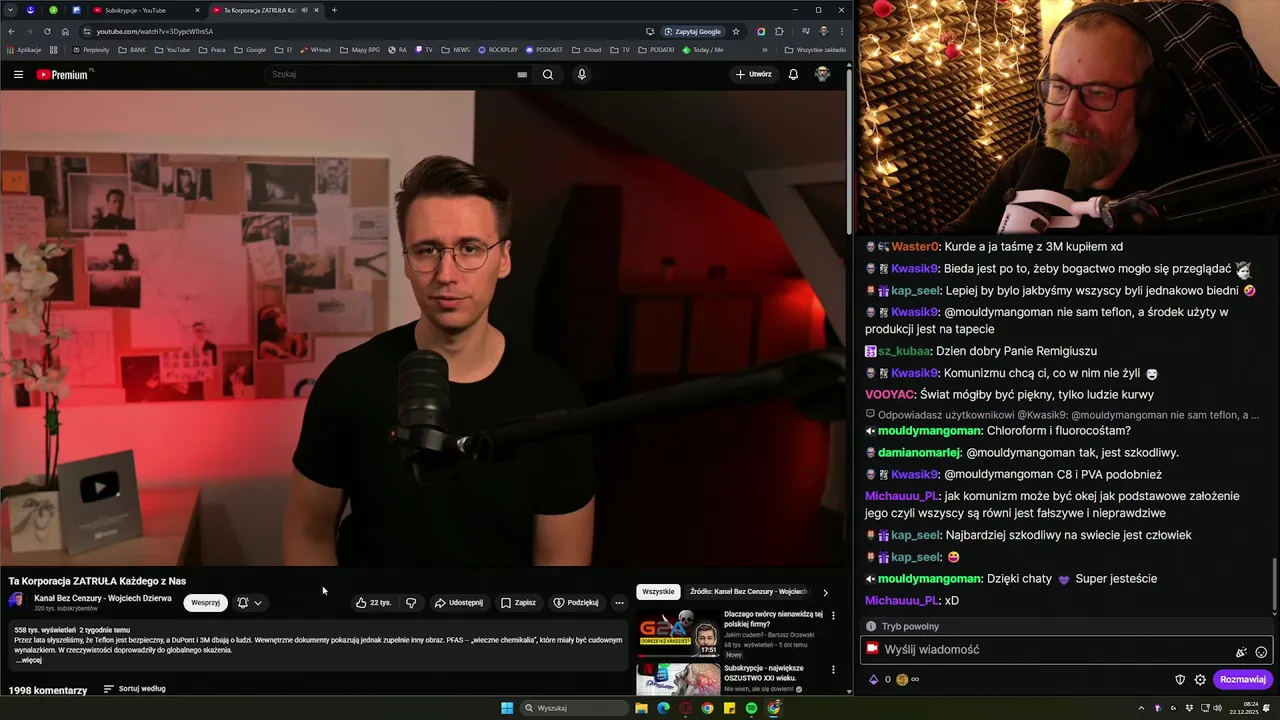Open Bits diamond icon in chat
This screenshot has height=720, width=1280.
[x=873, y=679]
